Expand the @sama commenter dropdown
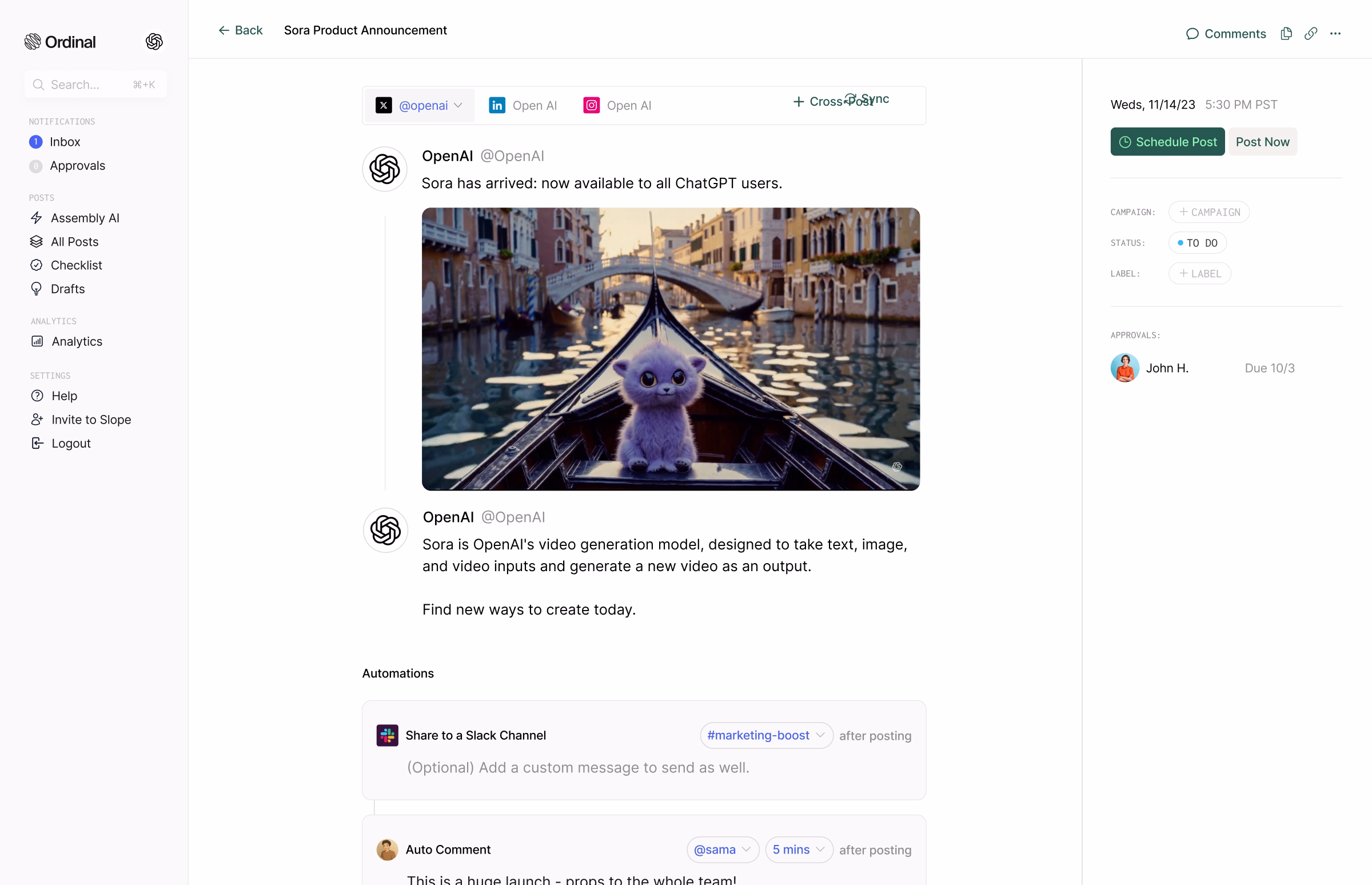Screen dimensions: 1372x885 coord(722,850)
